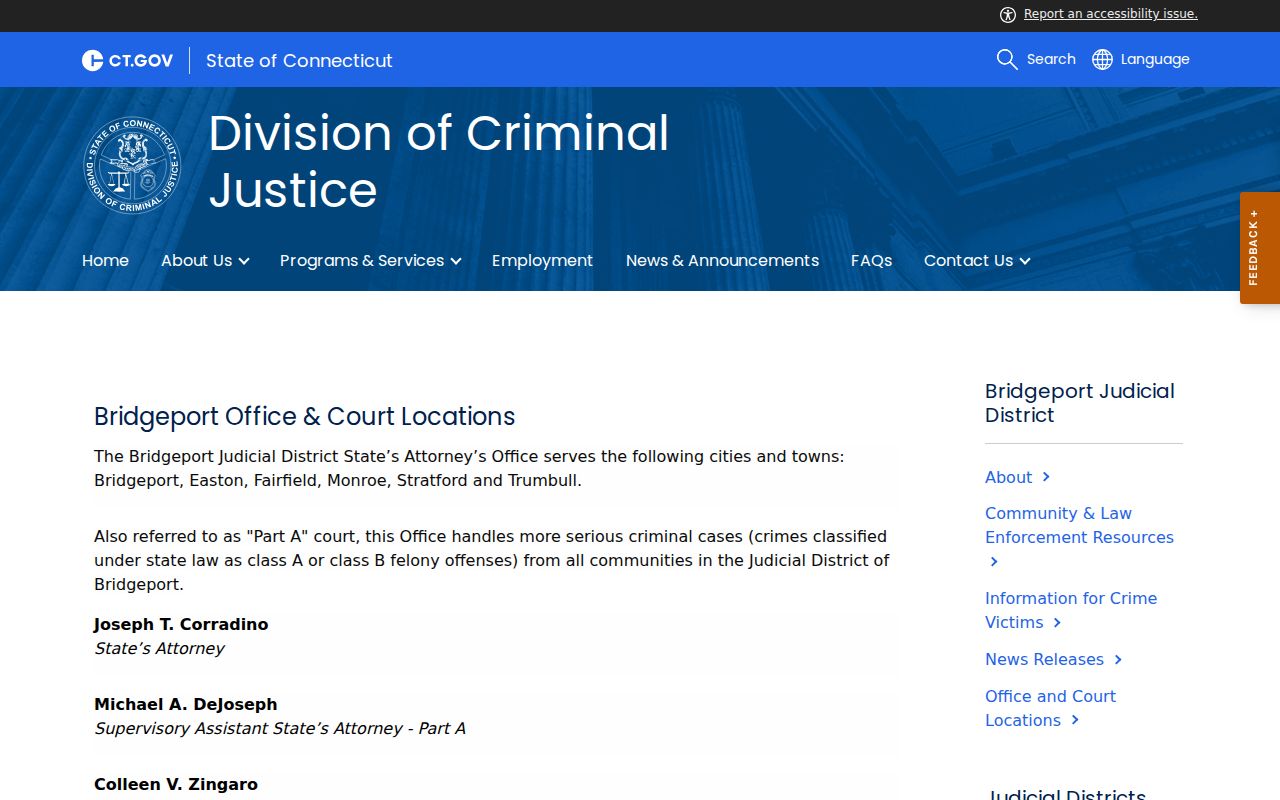Go to the Home menu item
This screenshot has height=800, width=1280.
tap(105, 260)
